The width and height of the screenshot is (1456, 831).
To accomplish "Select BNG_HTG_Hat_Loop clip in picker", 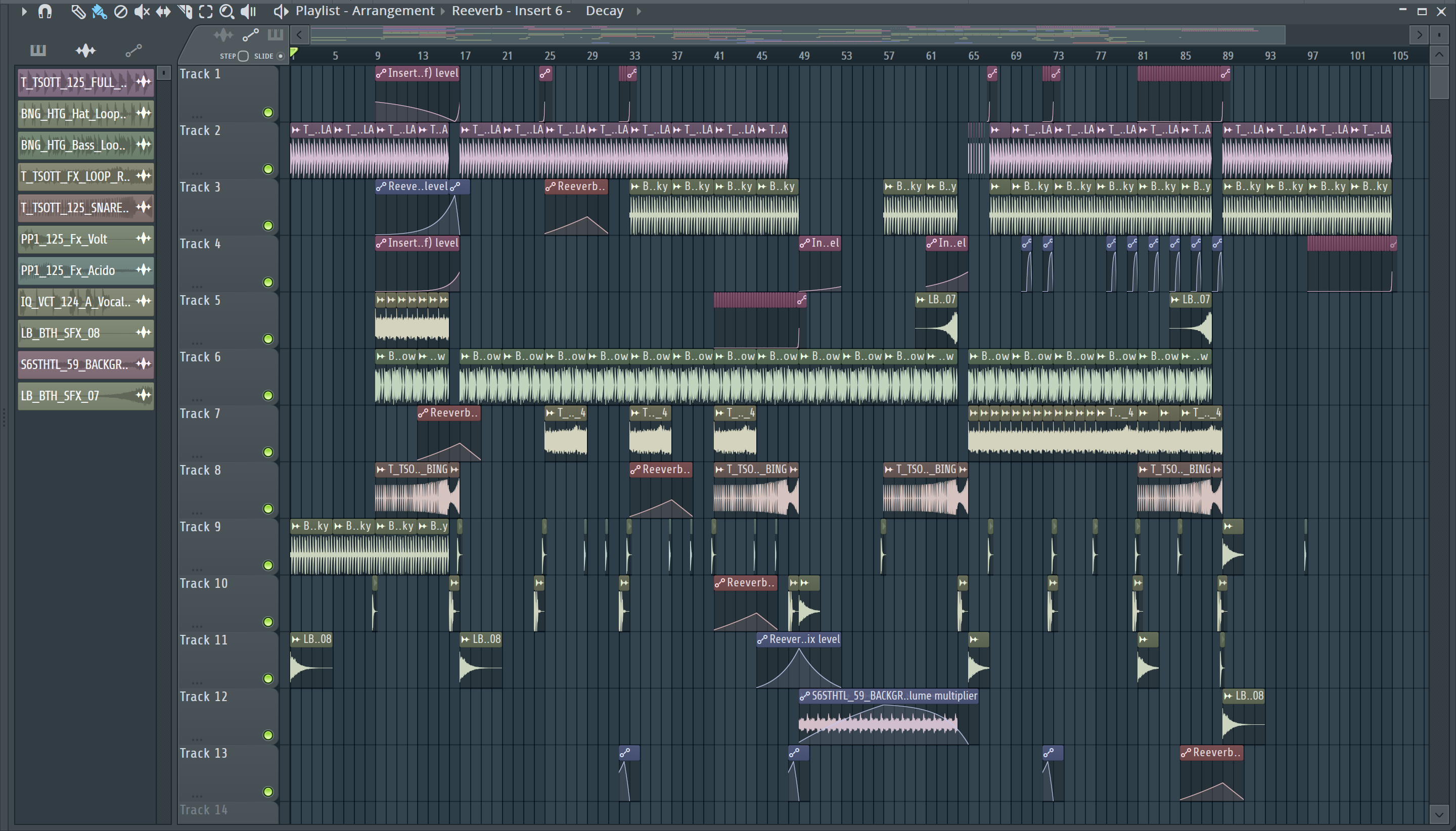I will coord(85,114).
